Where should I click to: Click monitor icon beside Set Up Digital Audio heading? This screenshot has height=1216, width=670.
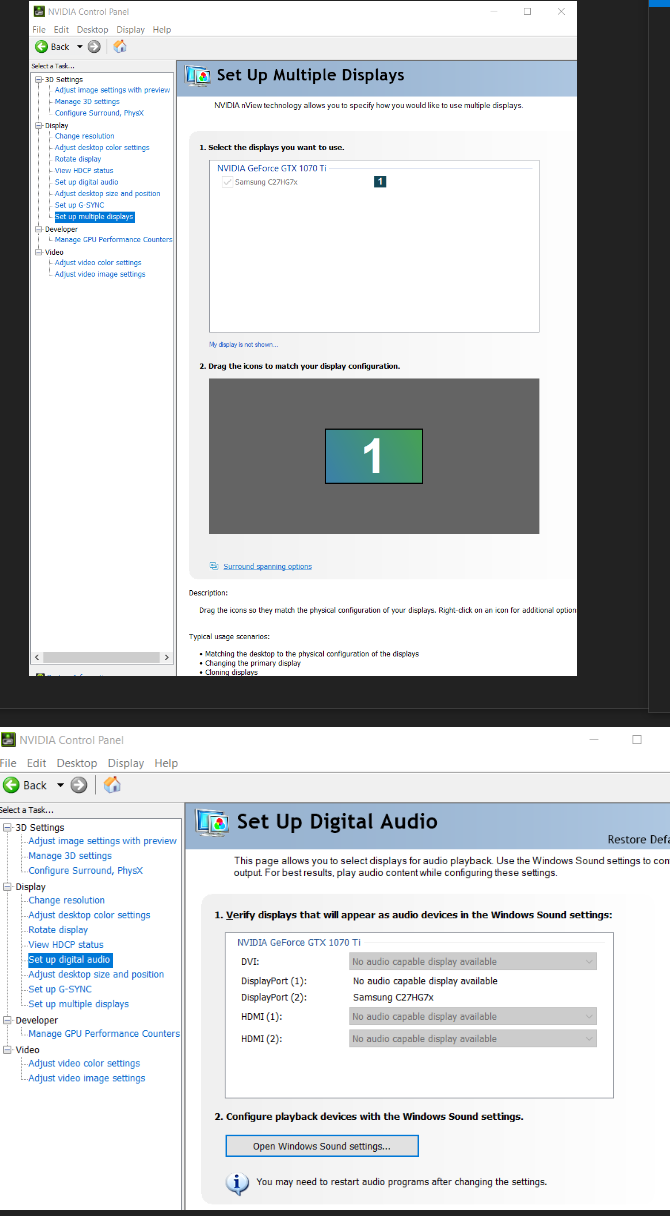(214, 822)
